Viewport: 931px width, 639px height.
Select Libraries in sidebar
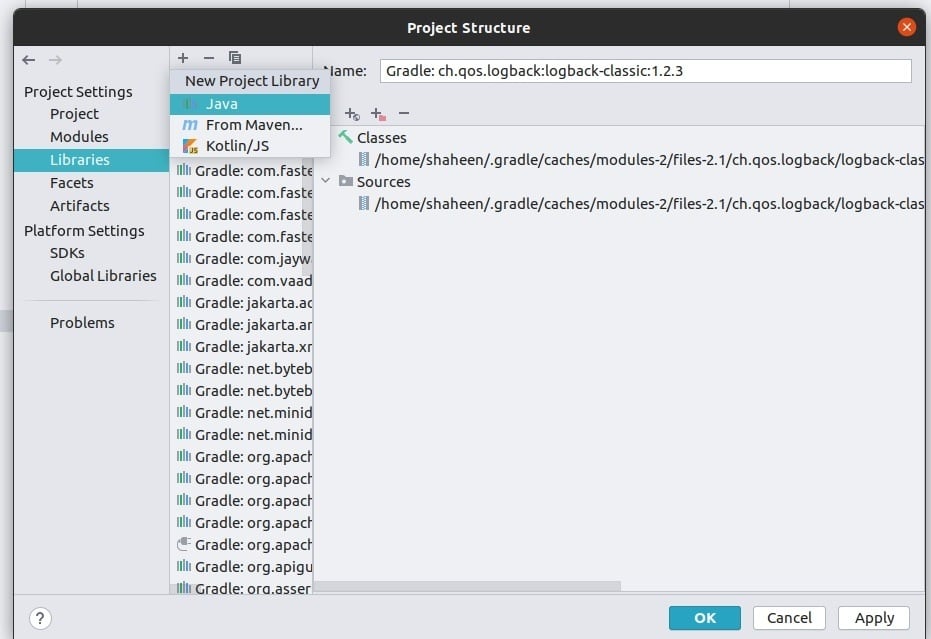91,160
